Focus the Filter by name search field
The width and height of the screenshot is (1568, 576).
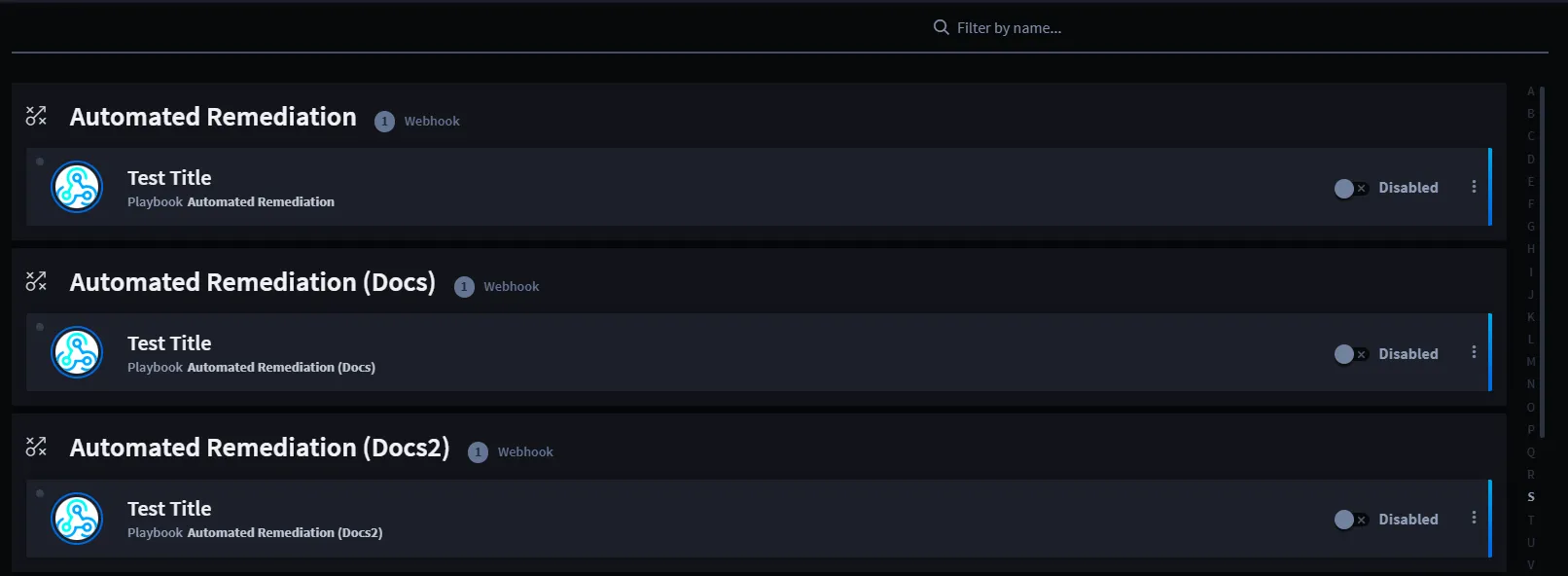1009,28
